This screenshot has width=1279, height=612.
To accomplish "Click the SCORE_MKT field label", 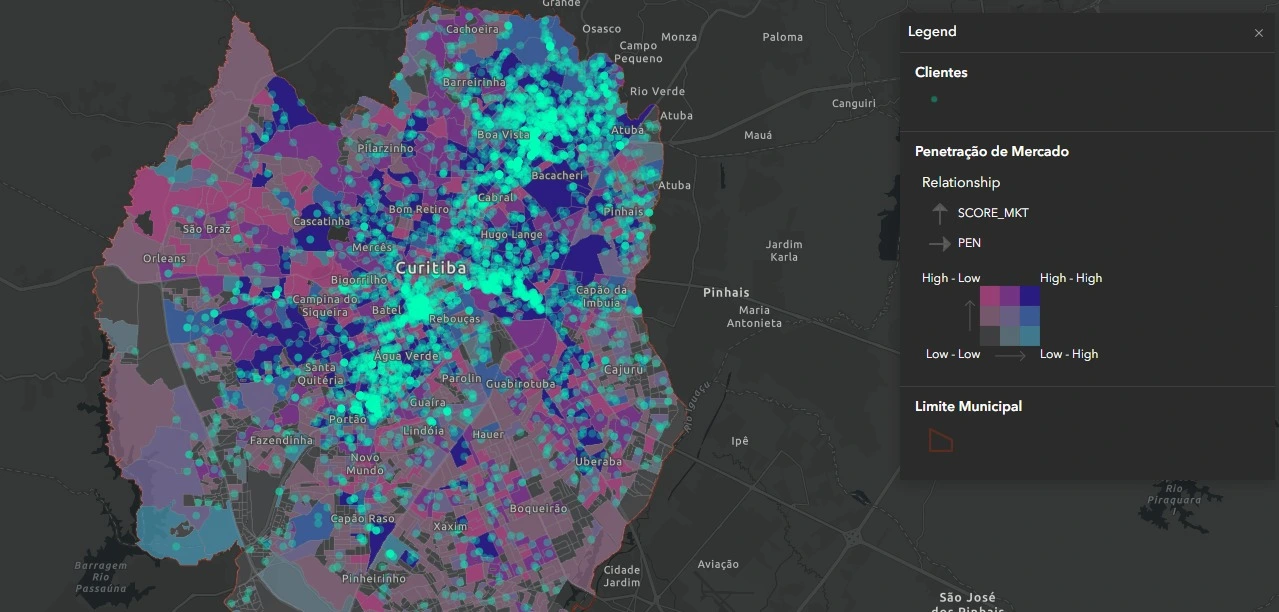I will point(993,213).
